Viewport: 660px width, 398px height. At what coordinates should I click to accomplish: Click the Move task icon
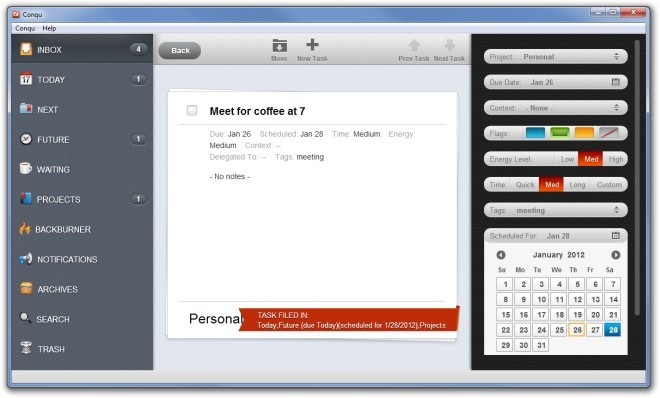279,45
